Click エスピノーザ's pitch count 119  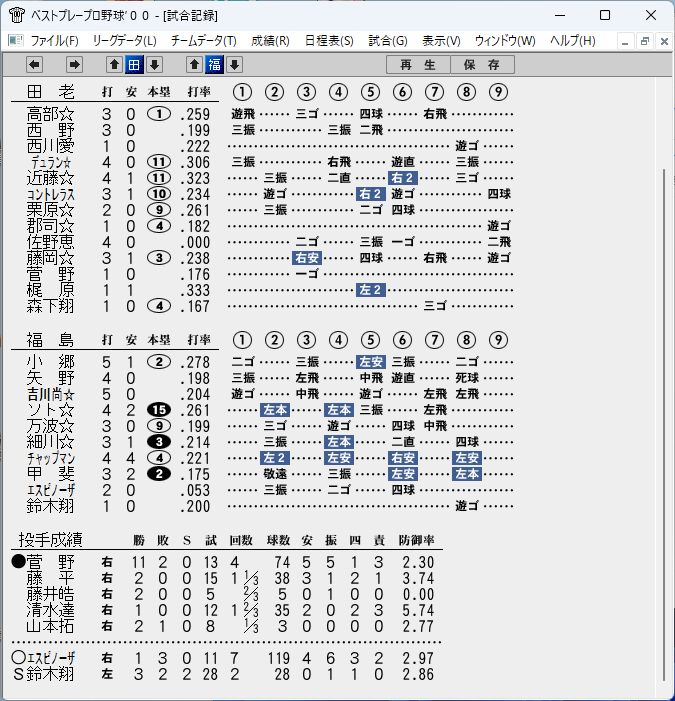click(x=279, y=658)
